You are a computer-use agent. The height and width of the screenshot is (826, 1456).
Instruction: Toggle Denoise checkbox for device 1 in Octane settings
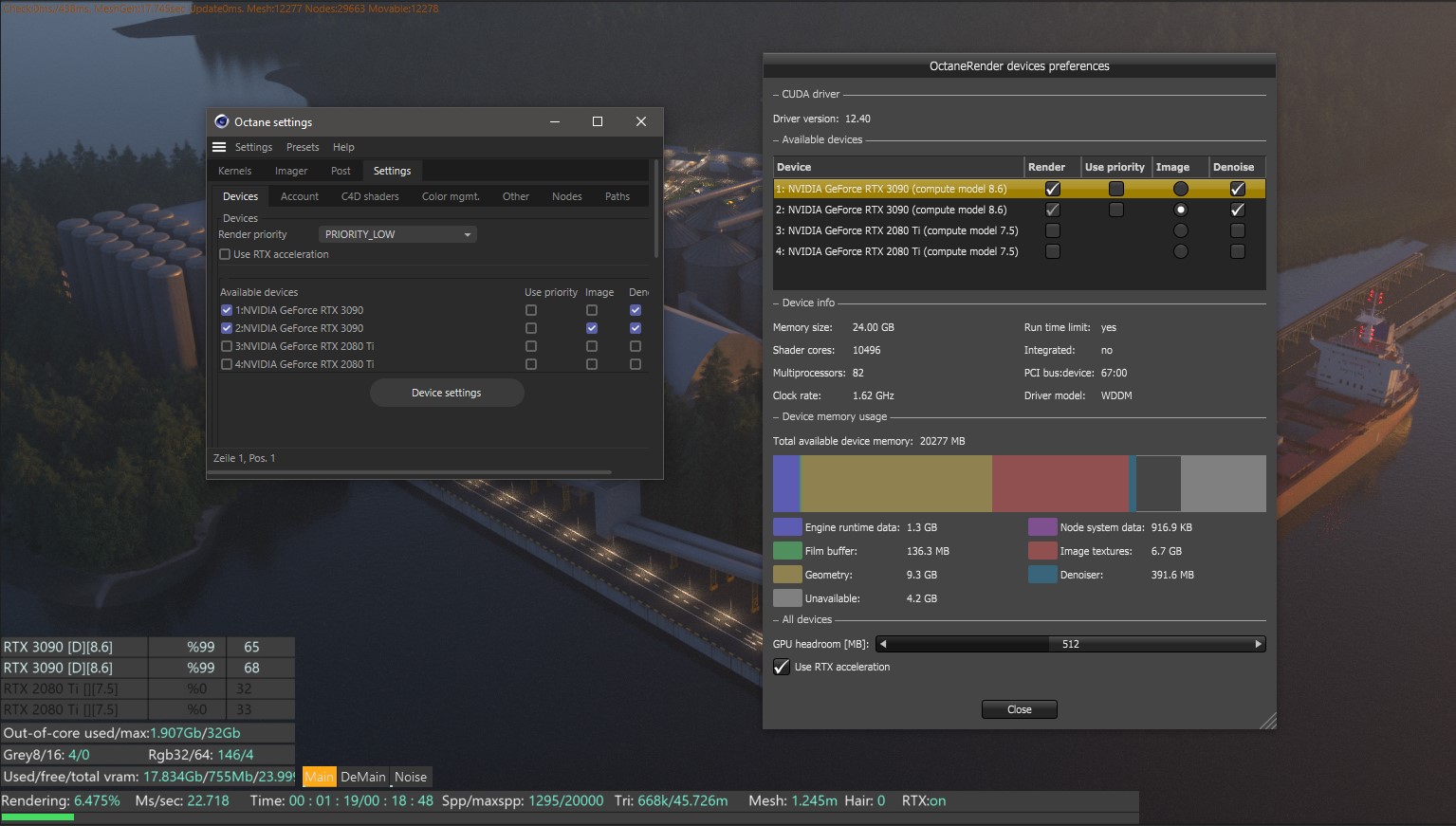636,310
